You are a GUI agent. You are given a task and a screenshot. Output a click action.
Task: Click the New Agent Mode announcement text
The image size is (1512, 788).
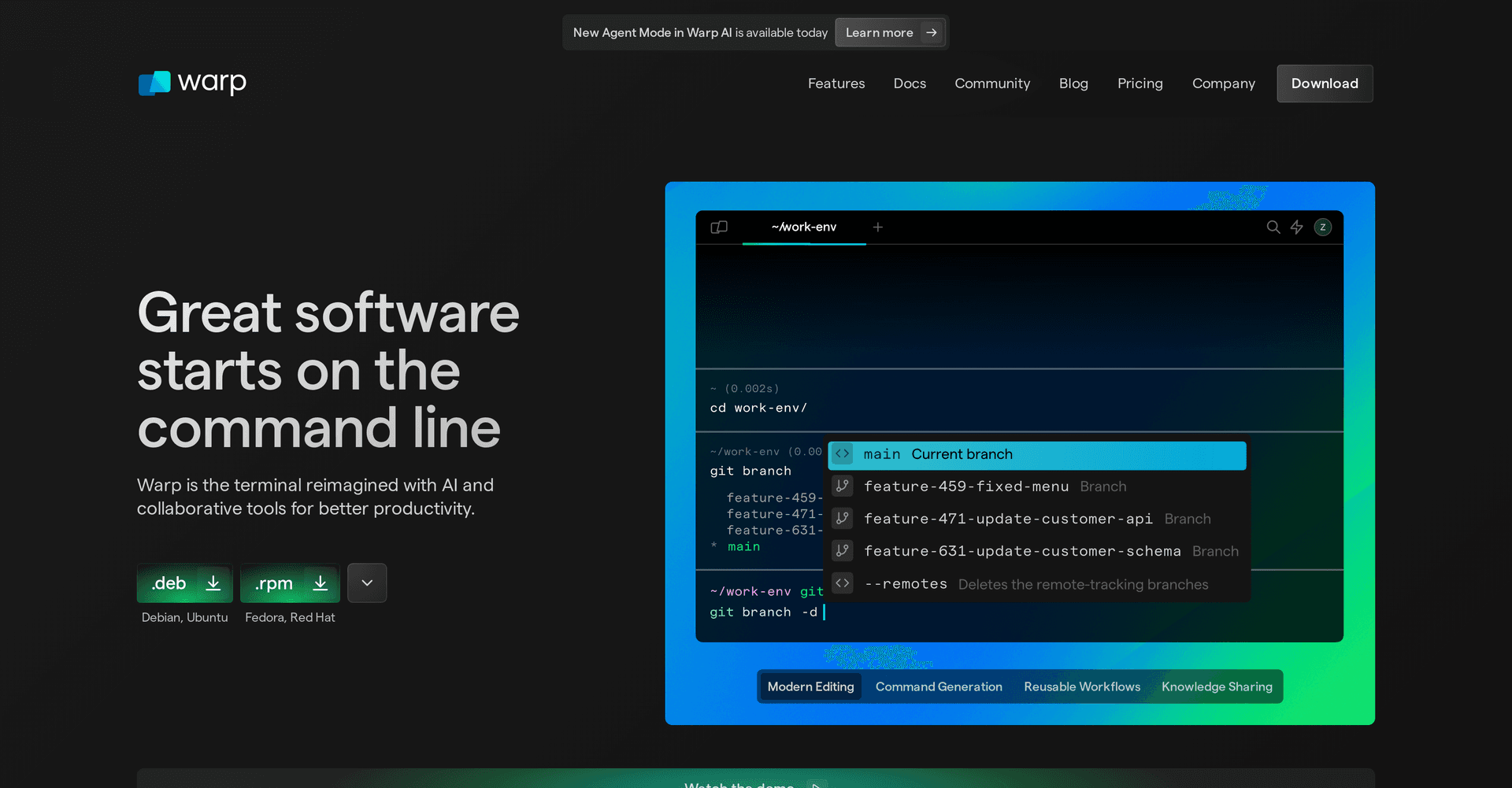(x=700, y=33)
